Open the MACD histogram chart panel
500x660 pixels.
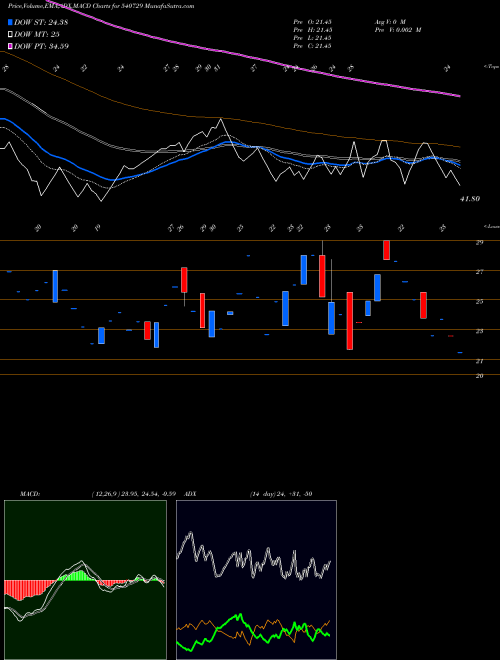tap(85, 580)
